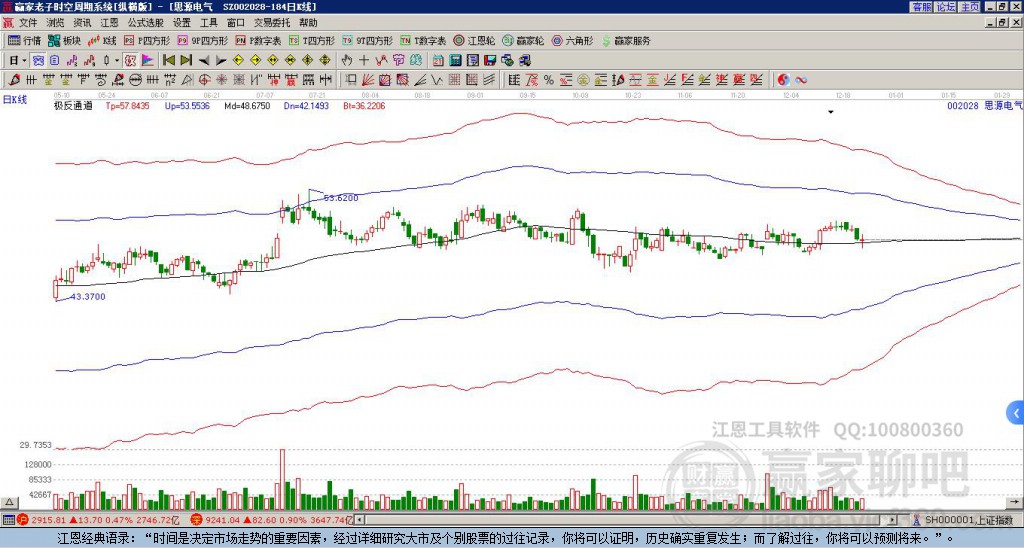
Task: Open the 交易委托 menu
Action: 272,23
